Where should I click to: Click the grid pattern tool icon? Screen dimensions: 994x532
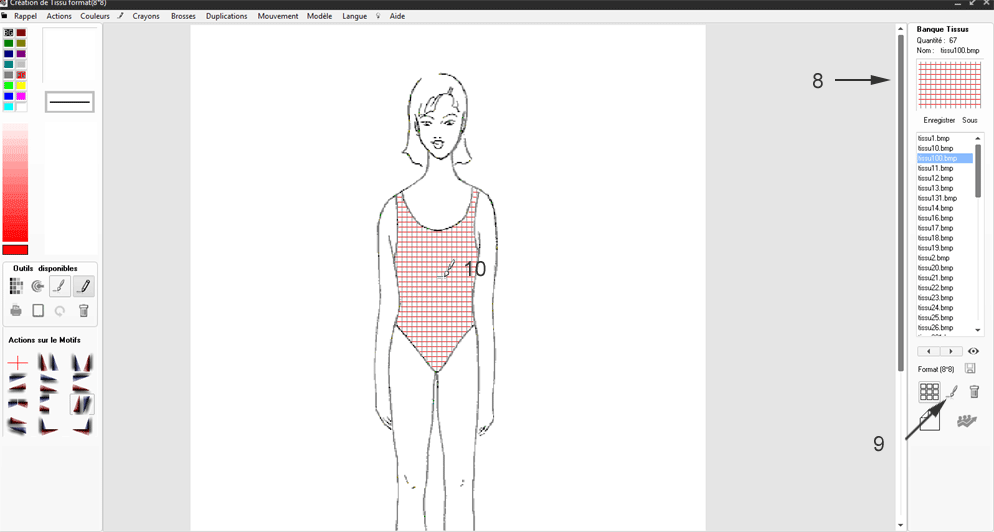[x=16, y=287]
